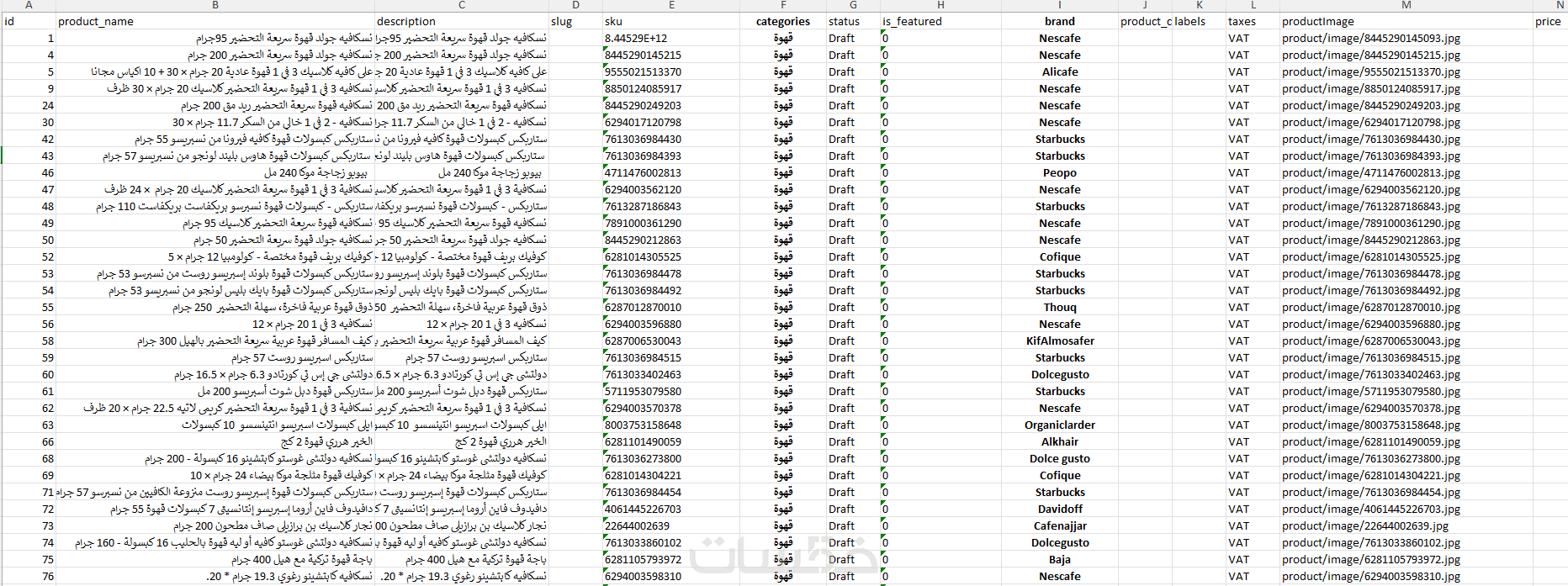Select sku cell 571195307958​0
The height and width of the screenshot is (586, 1568).
click(671, 391)
